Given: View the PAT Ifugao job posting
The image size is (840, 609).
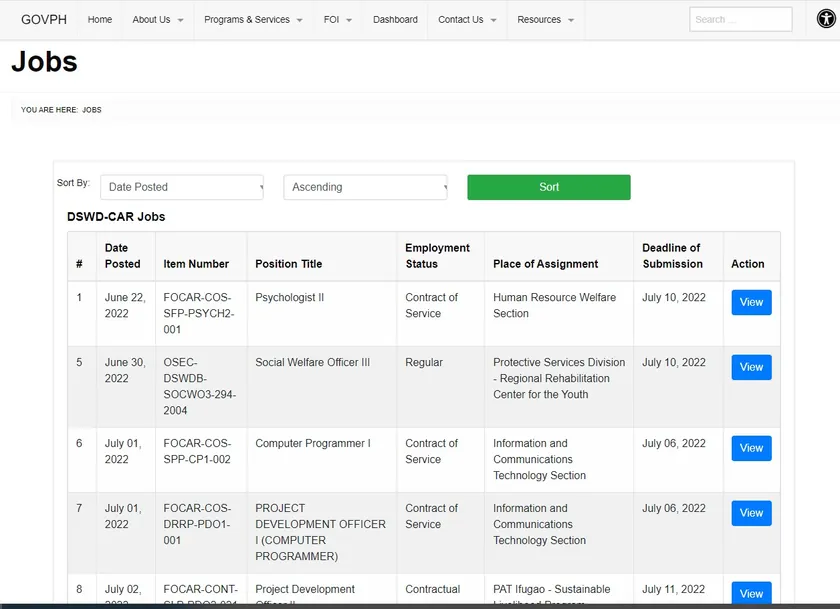Looking at the screenshot, I should point(751,593).
